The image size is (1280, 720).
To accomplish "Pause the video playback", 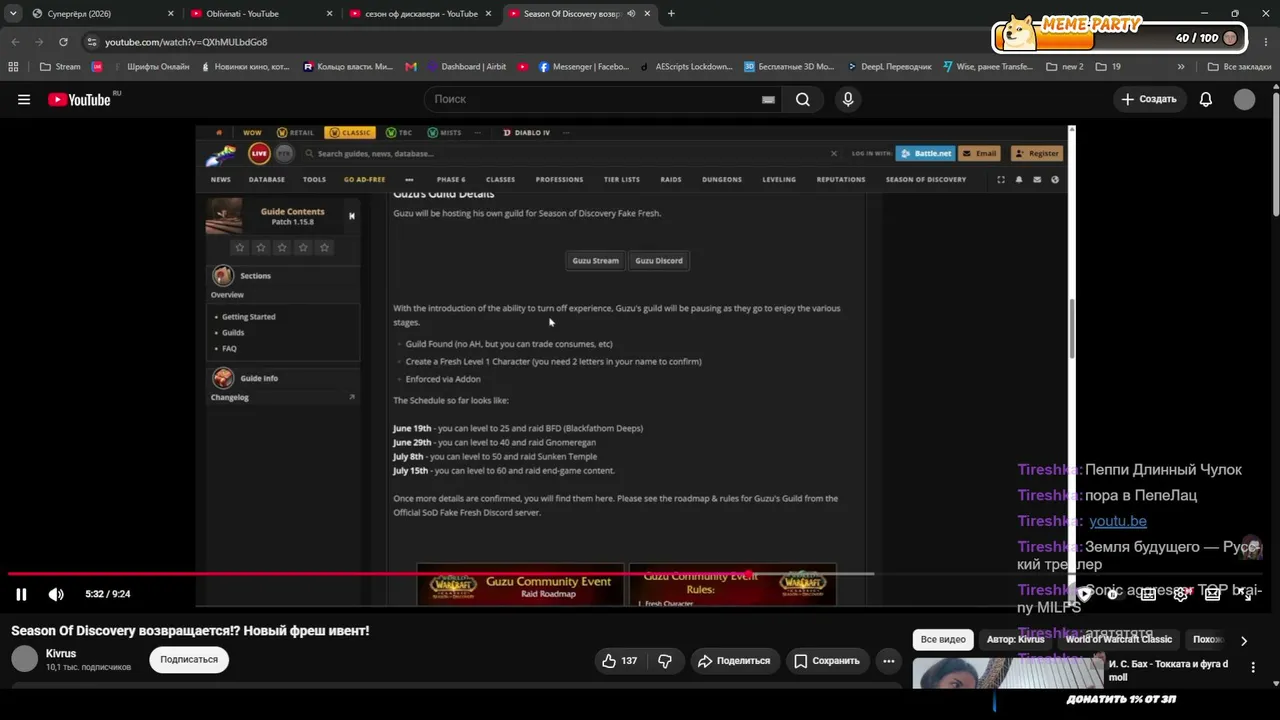I will tap(21, 594).
